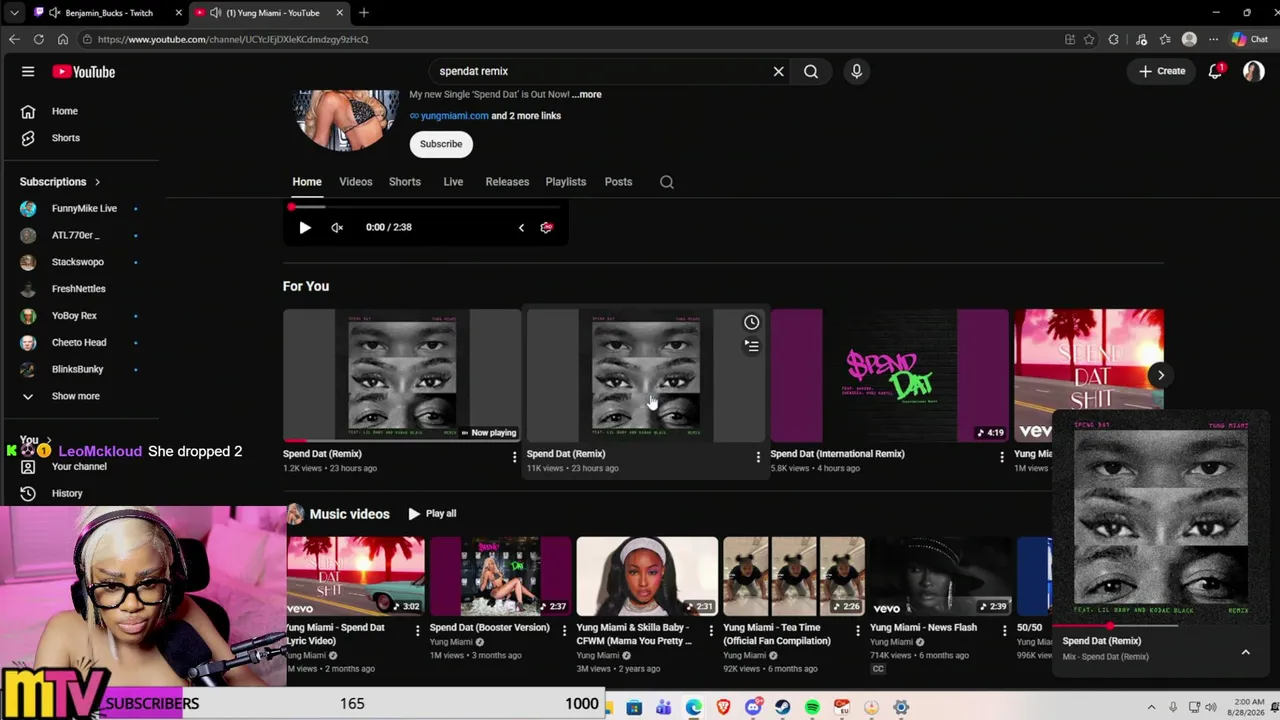The height and width of the screenshot is (720, 1280).
Task: Add the hovered Spend Dat (Remix) to queue
Action: tap(751, 346)
